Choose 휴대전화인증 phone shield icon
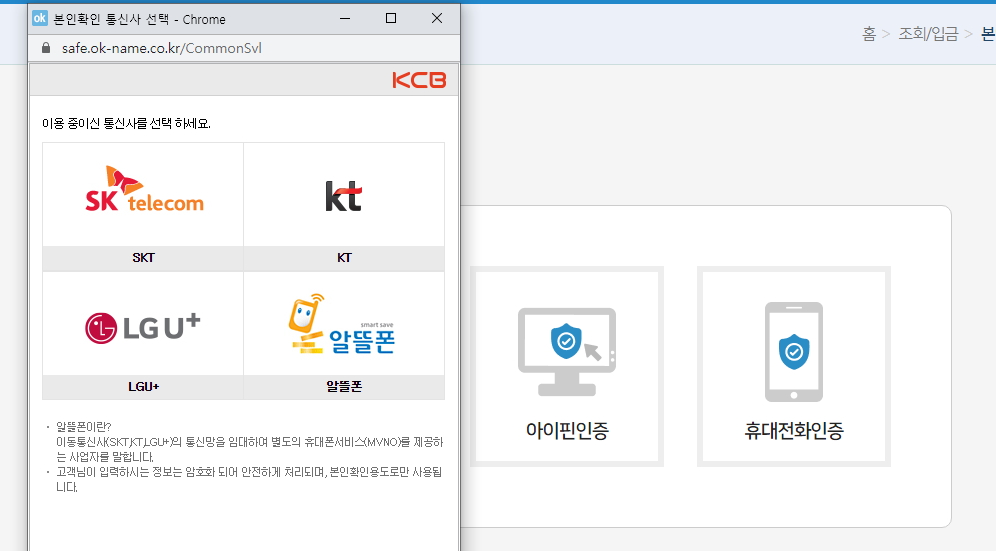This screenshot has height=551, width=996. point(793,351)
